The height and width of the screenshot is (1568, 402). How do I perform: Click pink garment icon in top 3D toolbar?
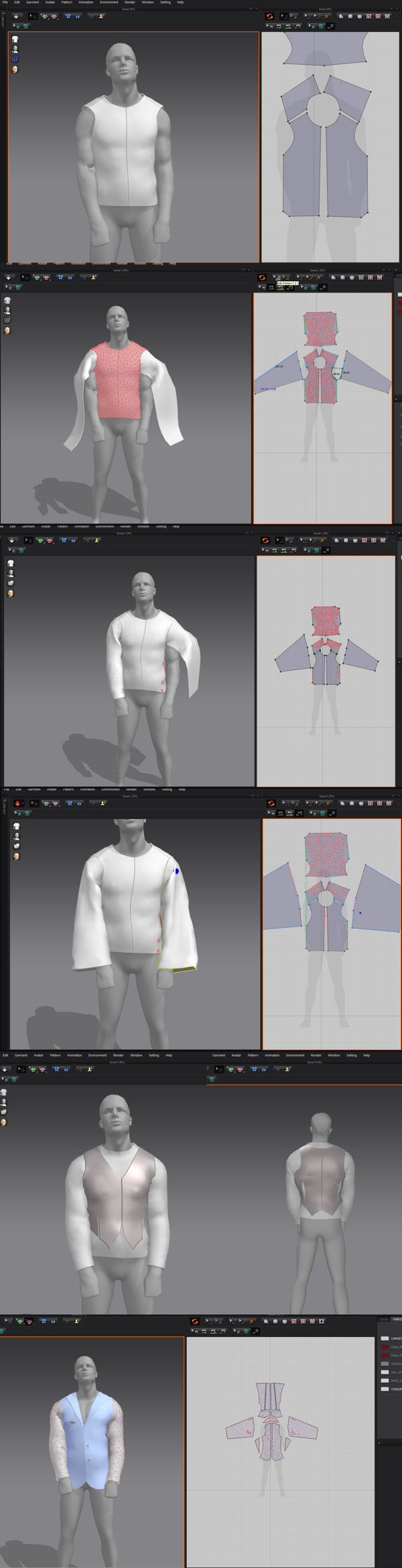coord(54,16)
